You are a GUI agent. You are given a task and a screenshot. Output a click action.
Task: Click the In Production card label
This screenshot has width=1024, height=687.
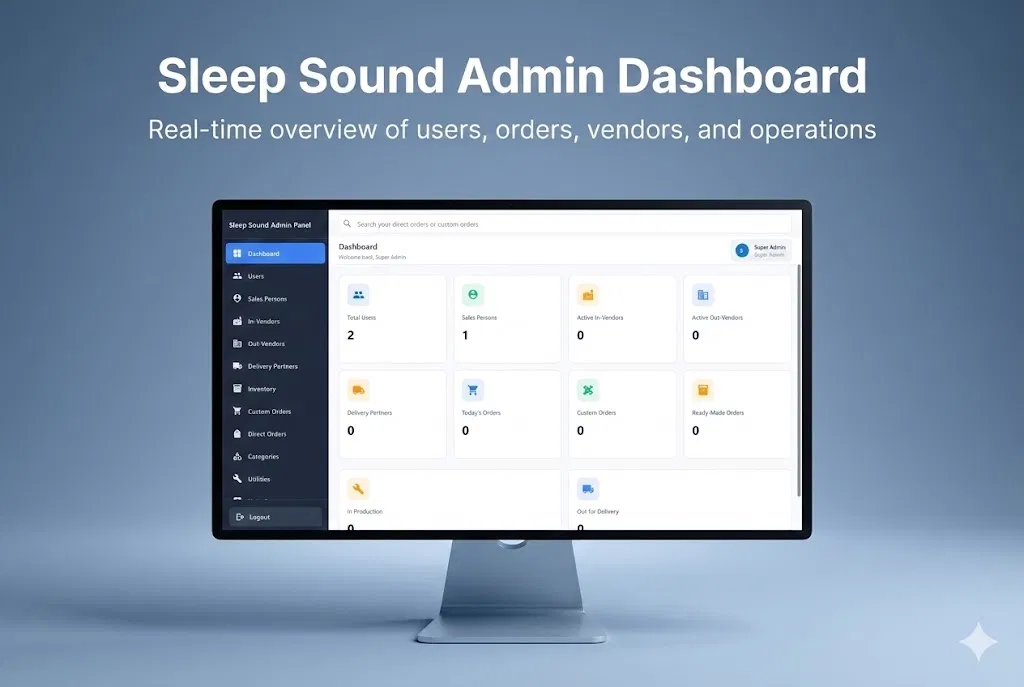(365, 511)
